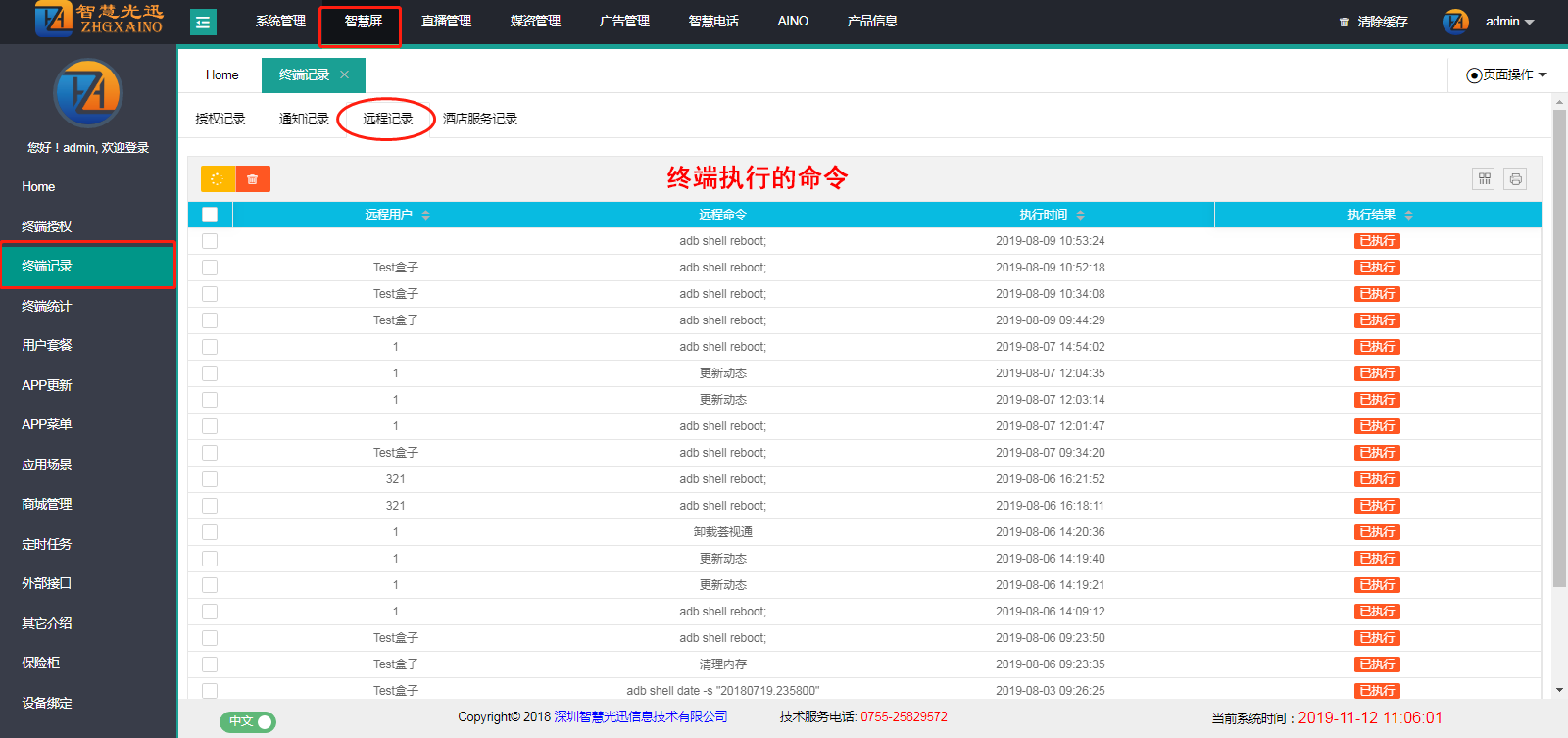Sort by 执行结果 column arrows
1568x738 pixels.
[x=1408, y=215]
